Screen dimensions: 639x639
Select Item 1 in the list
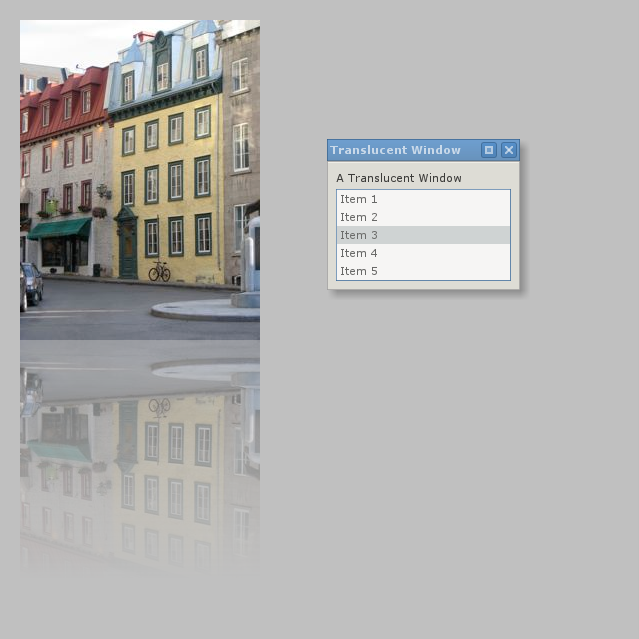click(423, 199)
